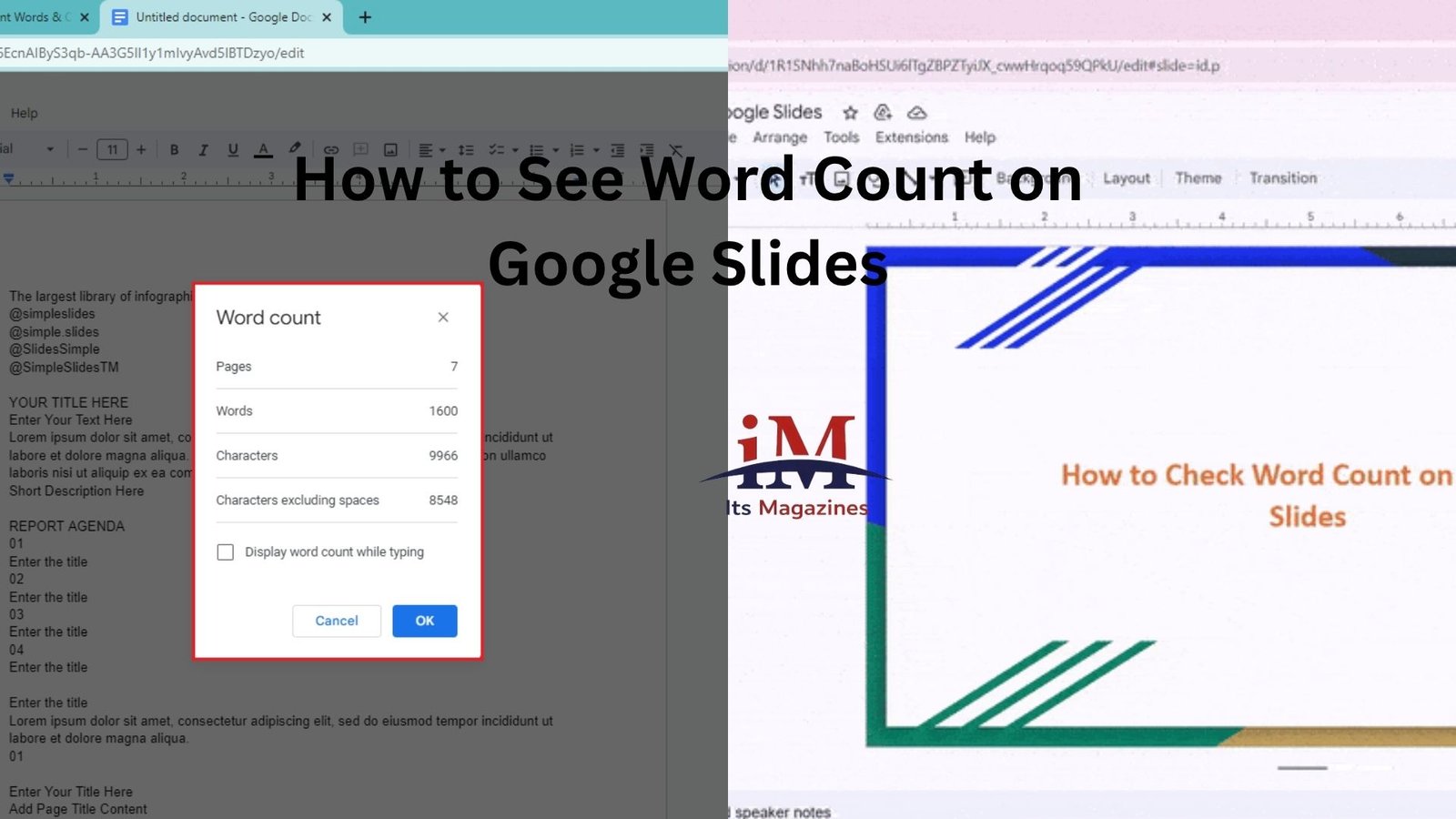Image resolution: width=1456 pixels, height=819 pixels.
Task: Open the Extensions menu in Slides
Action: pyautogui.click(x=912, y=137)
